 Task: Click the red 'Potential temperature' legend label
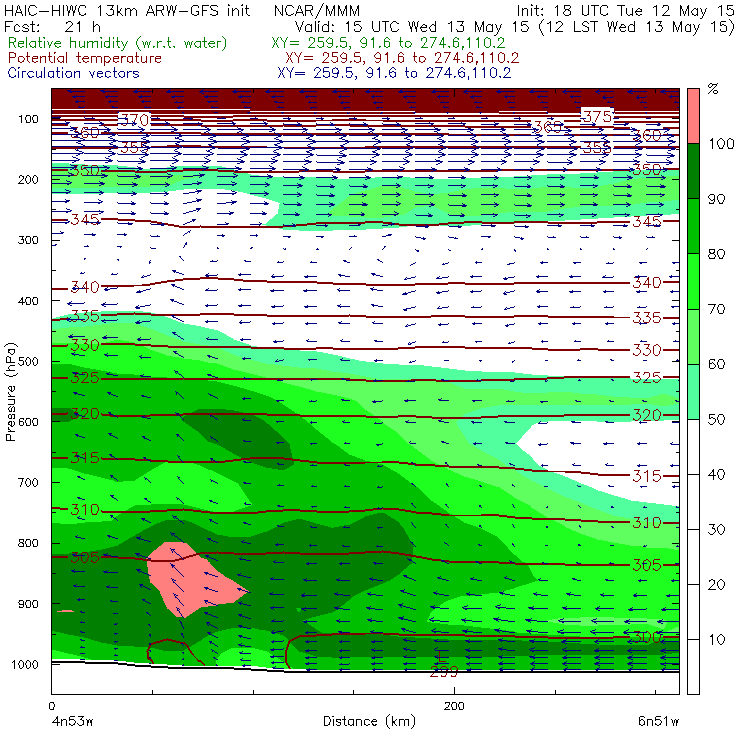84,58
